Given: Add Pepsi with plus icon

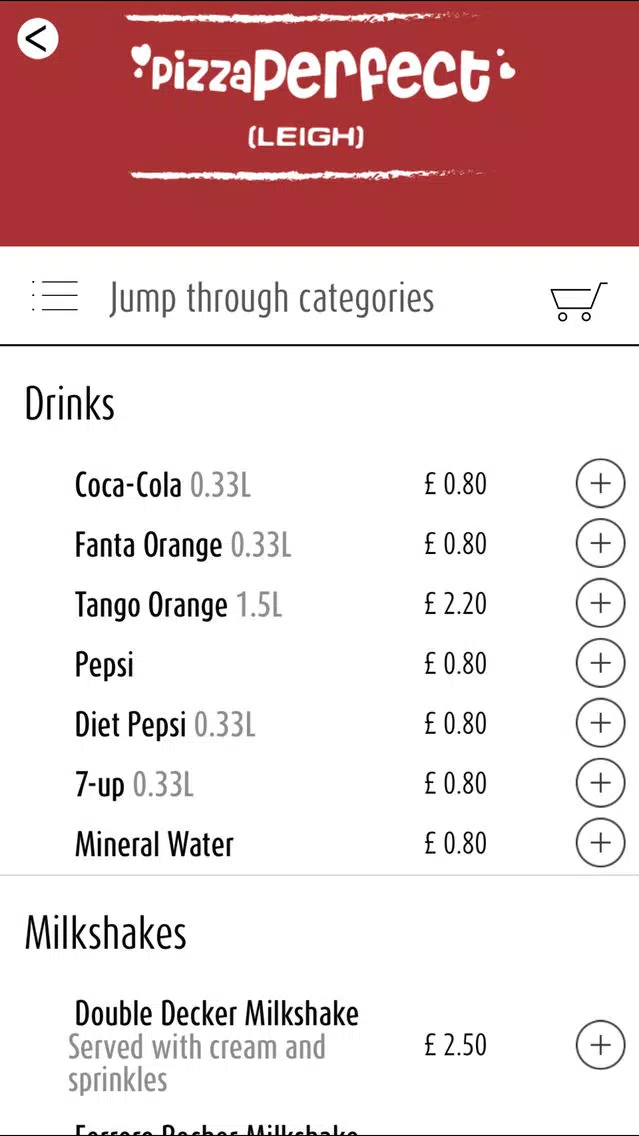Looking at the screenshot, I should pyautogui.click(x=600, y=663).
